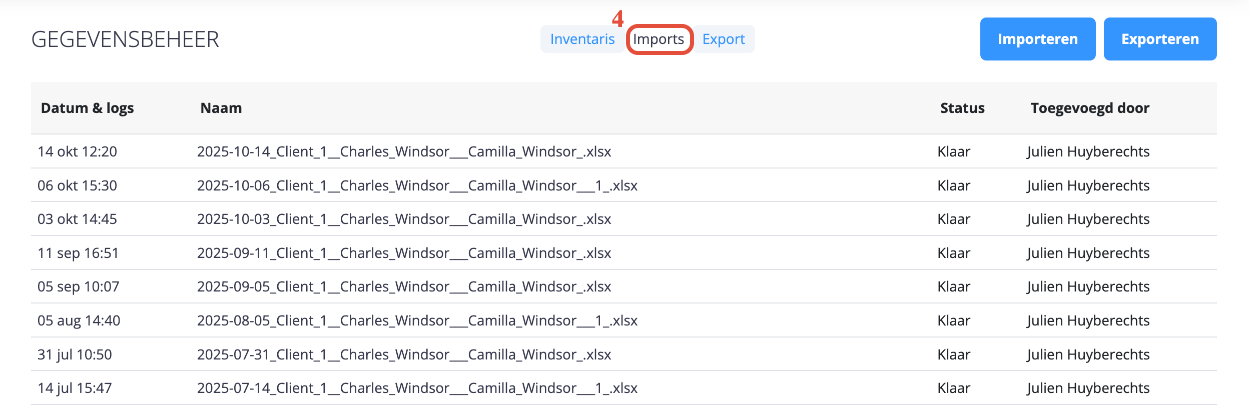
Task: Open the 06 okt 15:30 import log
Action: [78, 185]
